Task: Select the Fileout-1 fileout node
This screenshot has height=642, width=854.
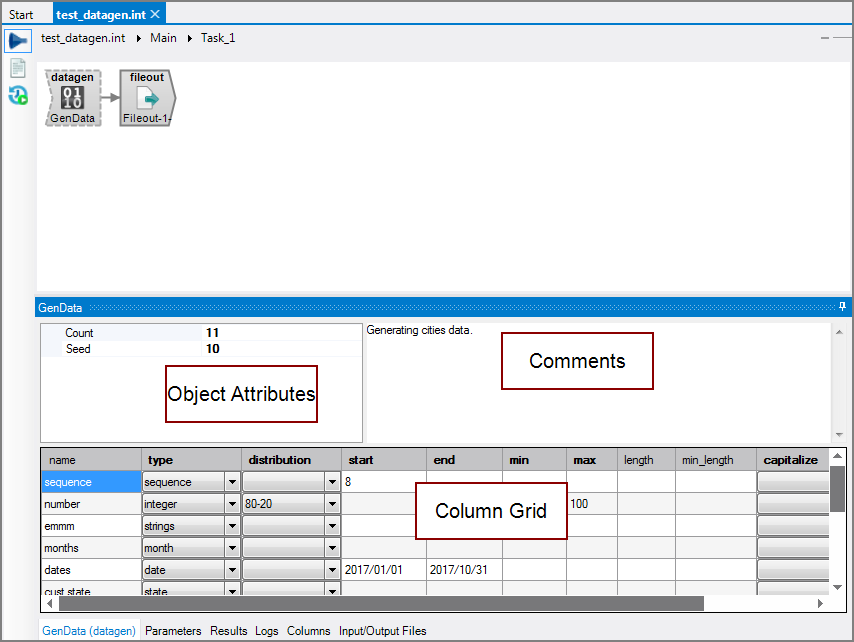Action: (146, 98)
